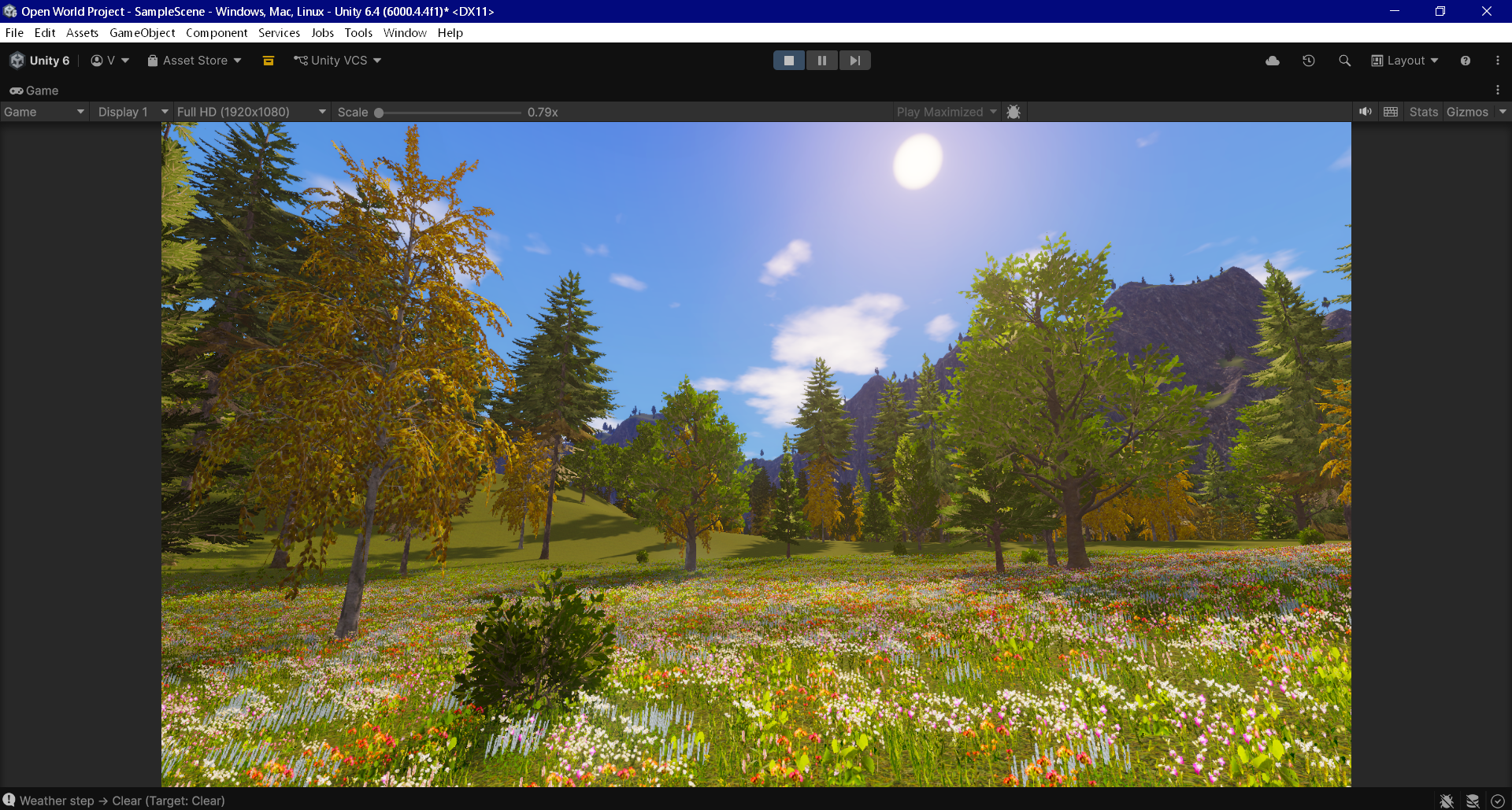Open the main toolbar more options menu
This screenshot has height=810, width=1512.
[x=1498, y=61]
